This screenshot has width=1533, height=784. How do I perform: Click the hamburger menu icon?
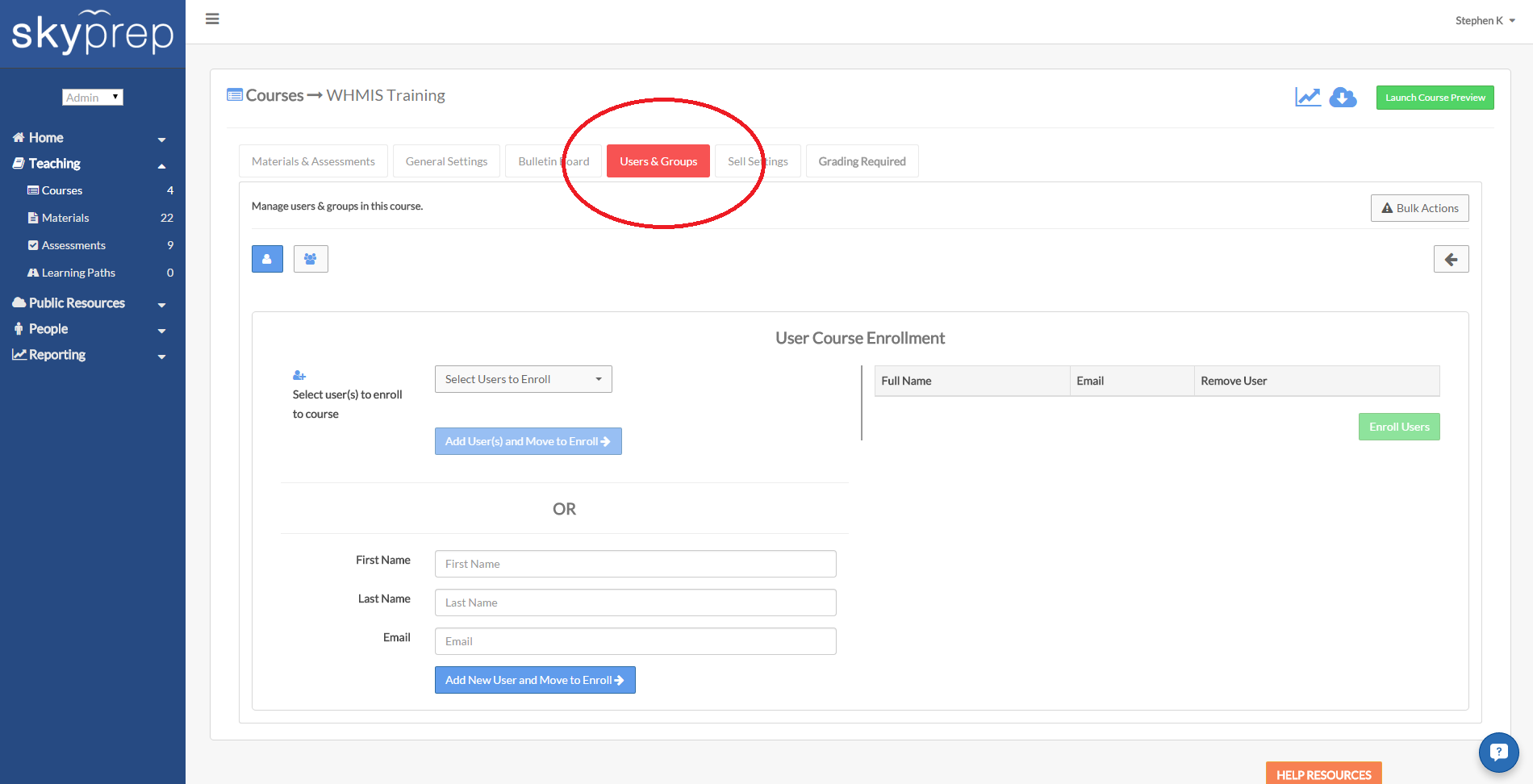tap(212, 19)
